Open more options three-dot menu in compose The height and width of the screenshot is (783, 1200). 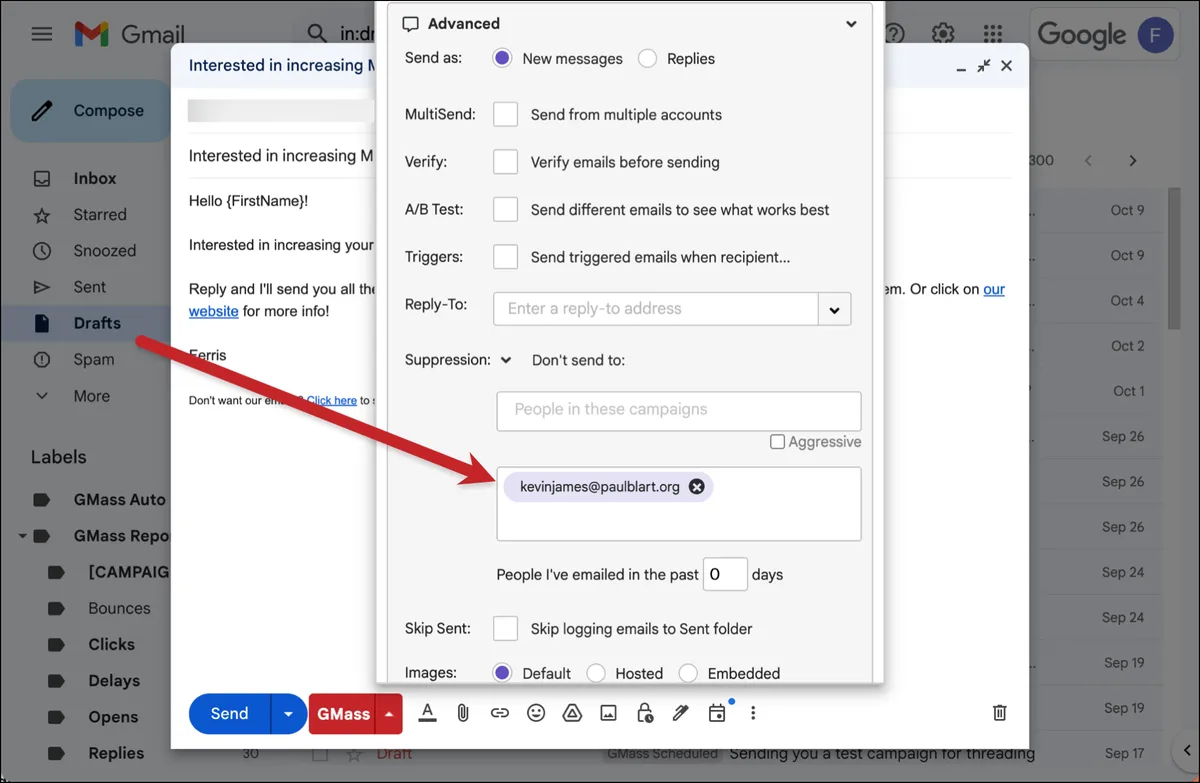pos(753,713)
